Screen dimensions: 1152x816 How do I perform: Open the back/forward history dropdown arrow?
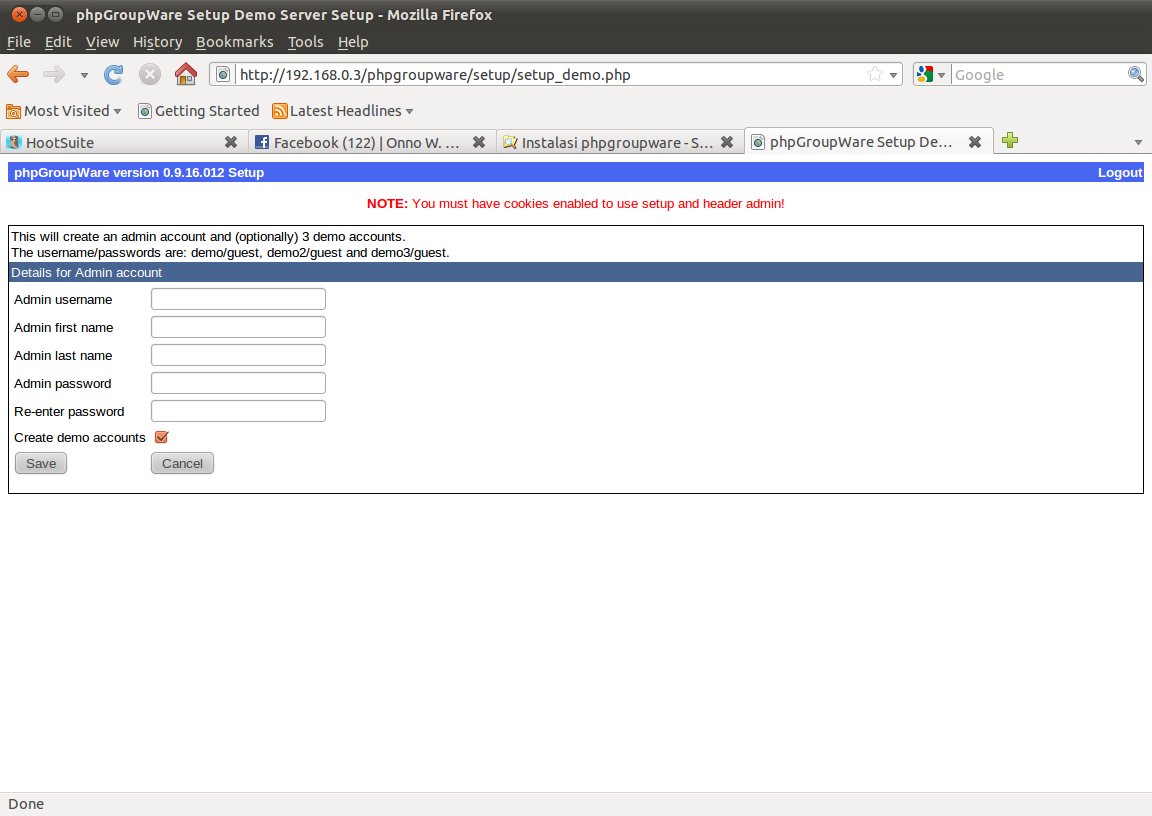(84, 75)
